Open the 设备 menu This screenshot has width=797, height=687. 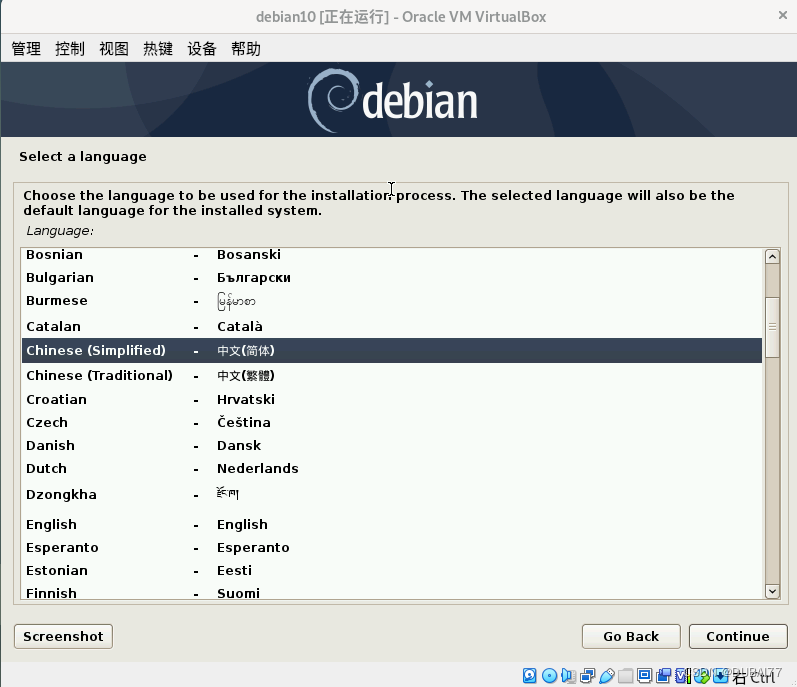point(202,49)
